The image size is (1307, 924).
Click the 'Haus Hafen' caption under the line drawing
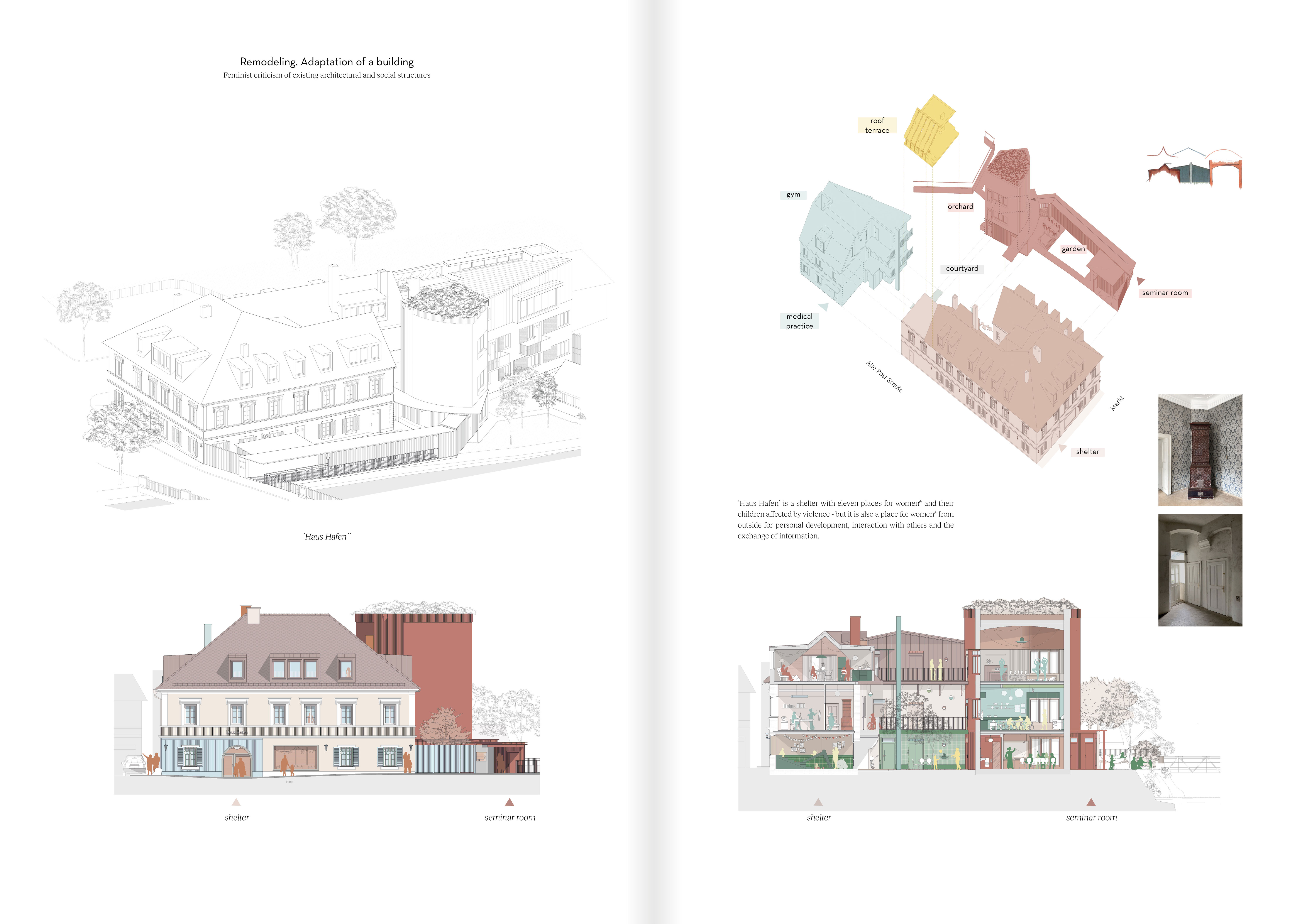point(327,537)
